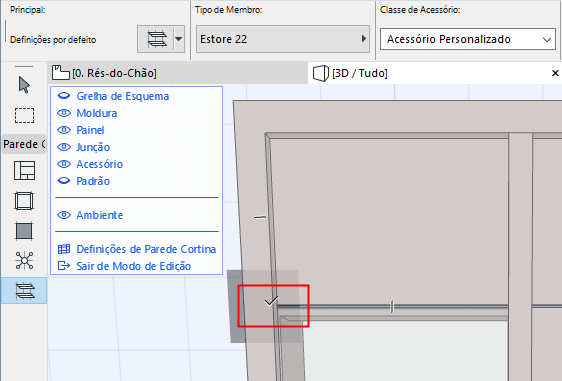Image resolution: width=562 pixels, height=381 pixels.
Task: Click the Parede Cortina toolbox header
Action: click(24, 144)
